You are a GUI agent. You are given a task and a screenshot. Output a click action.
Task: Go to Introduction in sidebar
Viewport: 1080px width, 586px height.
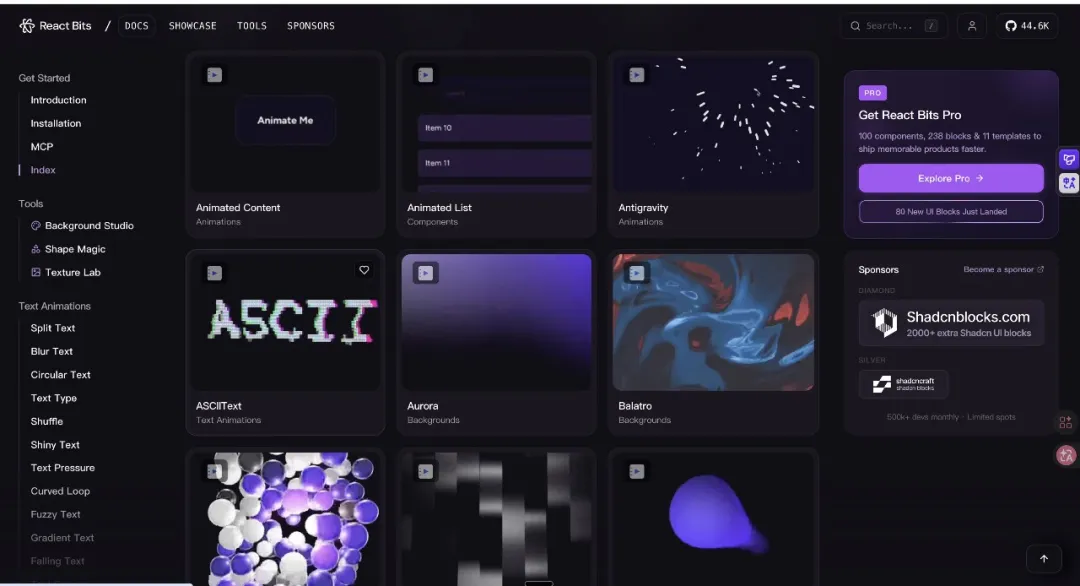(x=59, y=100)
